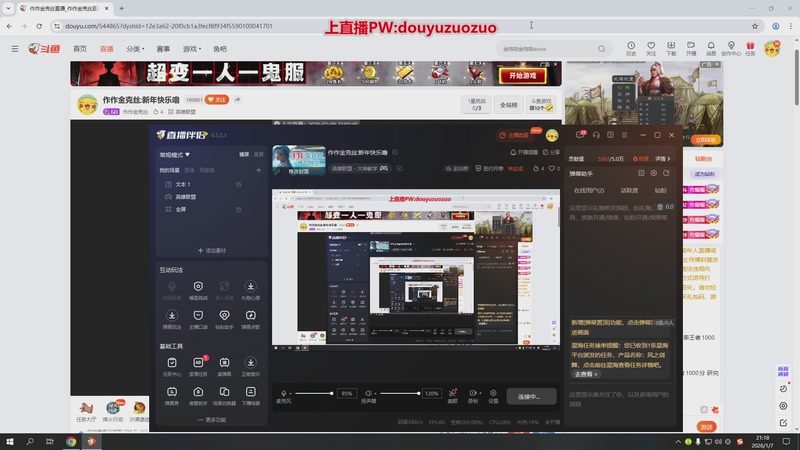Toggle lock on 文本 1 source
The width and height of the screenshot is (800, 450).
(238, 184)
